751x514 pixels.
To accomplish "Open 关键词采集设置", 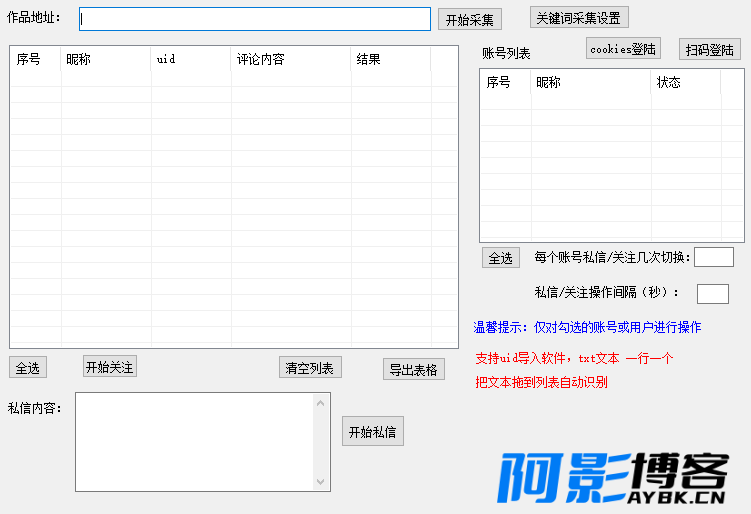I will pyautogui.click(x=579, y=18).
